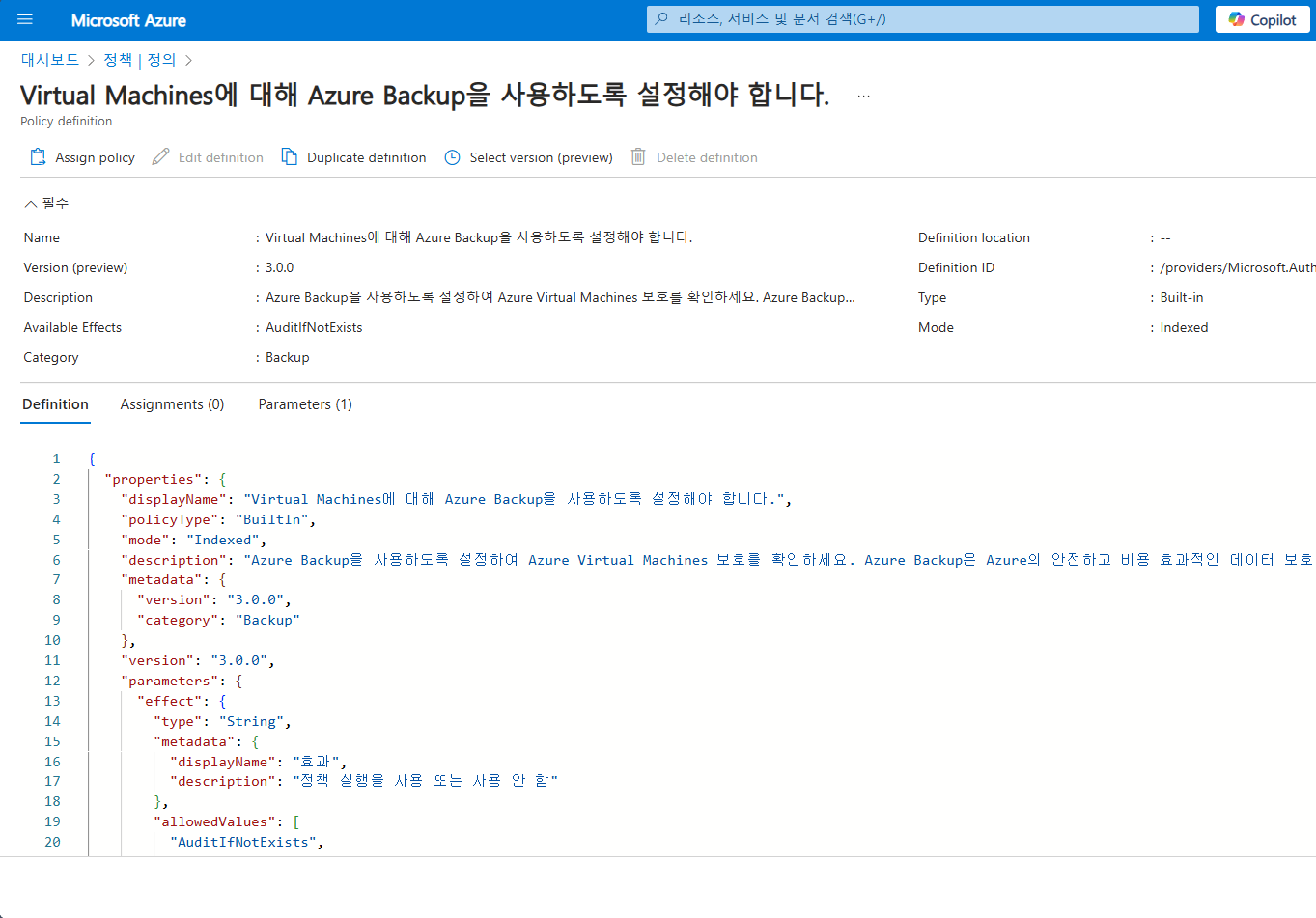Click the "properties" key on line 2
Image resolution: width=1316 pixels, height=918 pixels.
coord(154,479)
